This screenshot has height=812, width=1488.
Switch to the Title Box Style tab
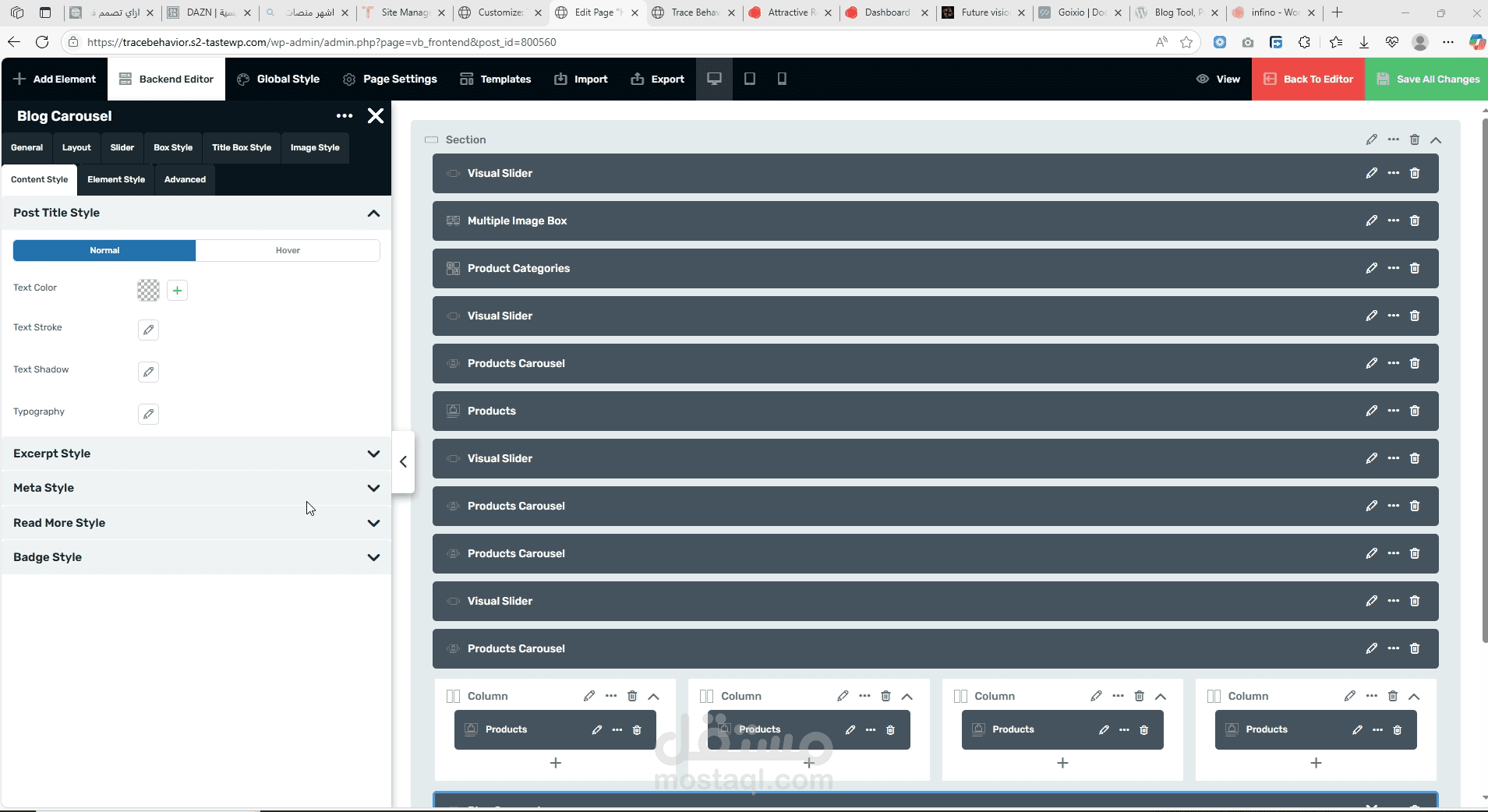(x=242, y=147)
